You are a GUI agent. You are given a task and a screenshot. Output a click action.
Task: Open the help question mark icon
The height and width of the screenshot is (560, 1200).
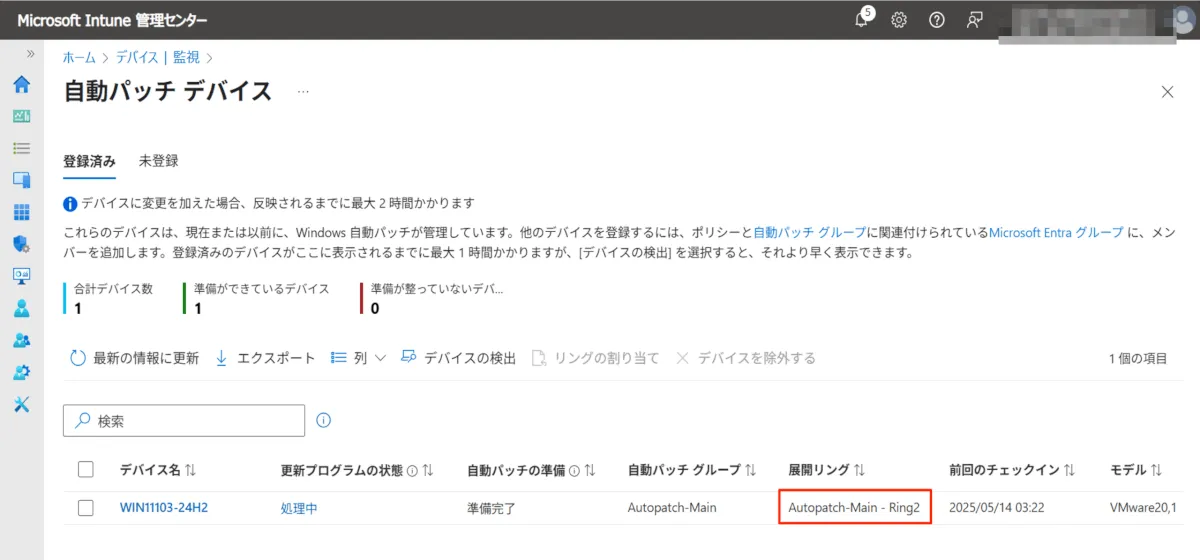[x=937, y=20]
